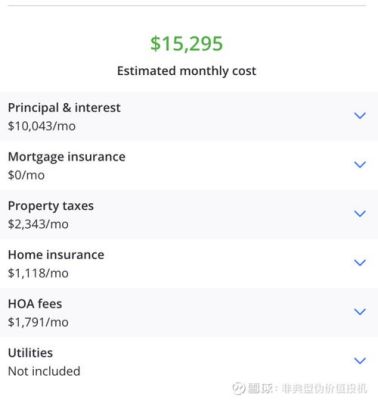Click the Estimated monthly cost text
The height and width of the screenshot is (400, 378).
click(x=187, y=71)
